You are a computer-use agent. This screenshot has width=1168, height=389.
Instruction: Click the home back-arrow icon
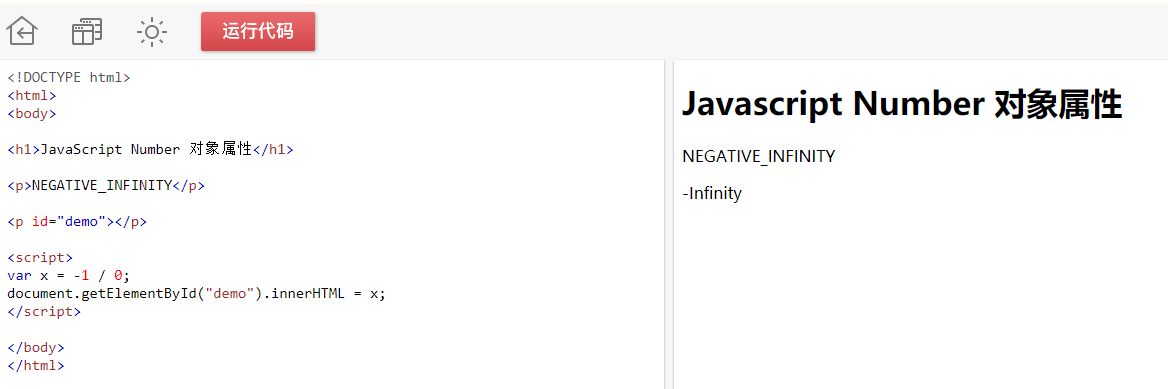[22, 32]
